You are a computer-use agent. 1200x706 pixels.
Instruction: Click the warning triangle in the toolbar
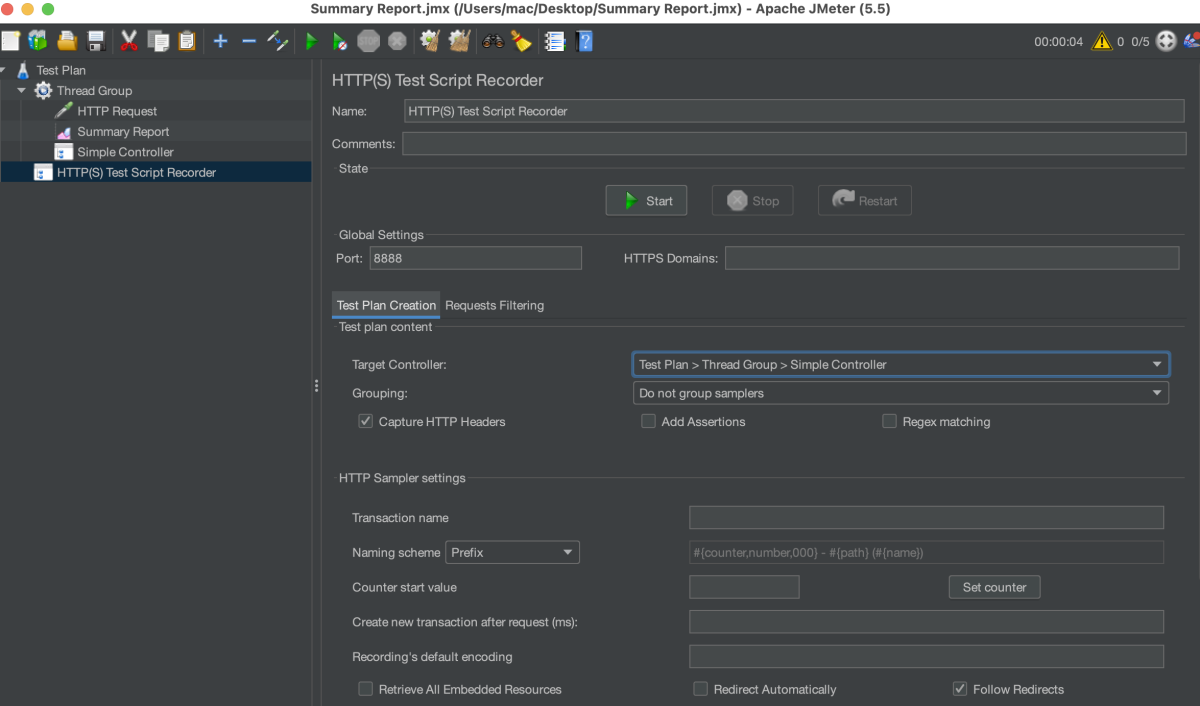1101,41
